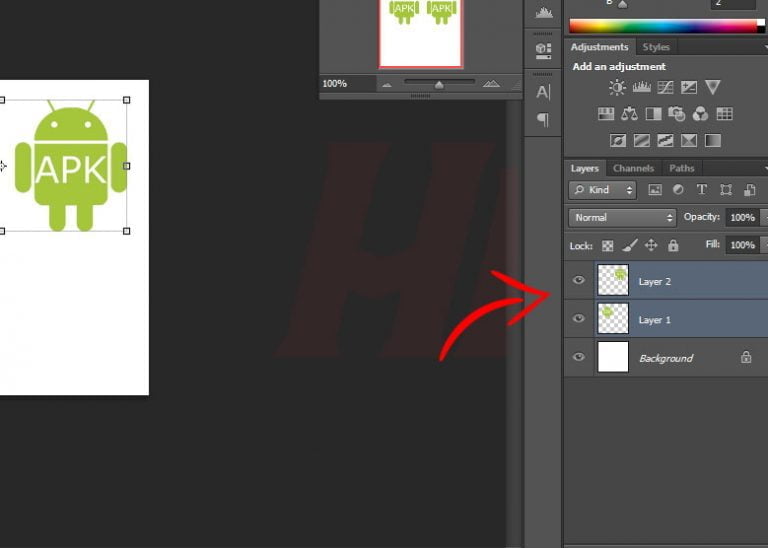Click the middle-right transform handle

click(x=126, y=166)
